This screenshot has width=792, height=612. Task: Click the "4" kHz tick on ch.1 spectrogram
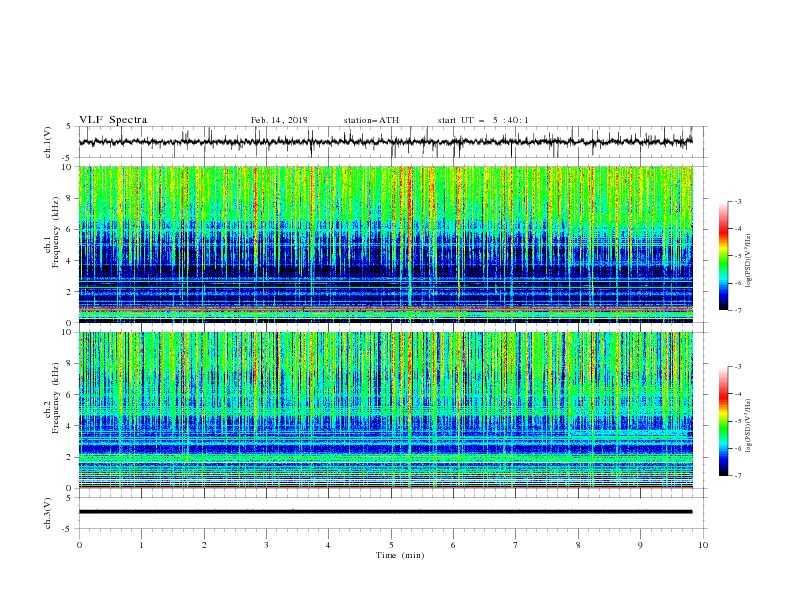tap(69, 261)
